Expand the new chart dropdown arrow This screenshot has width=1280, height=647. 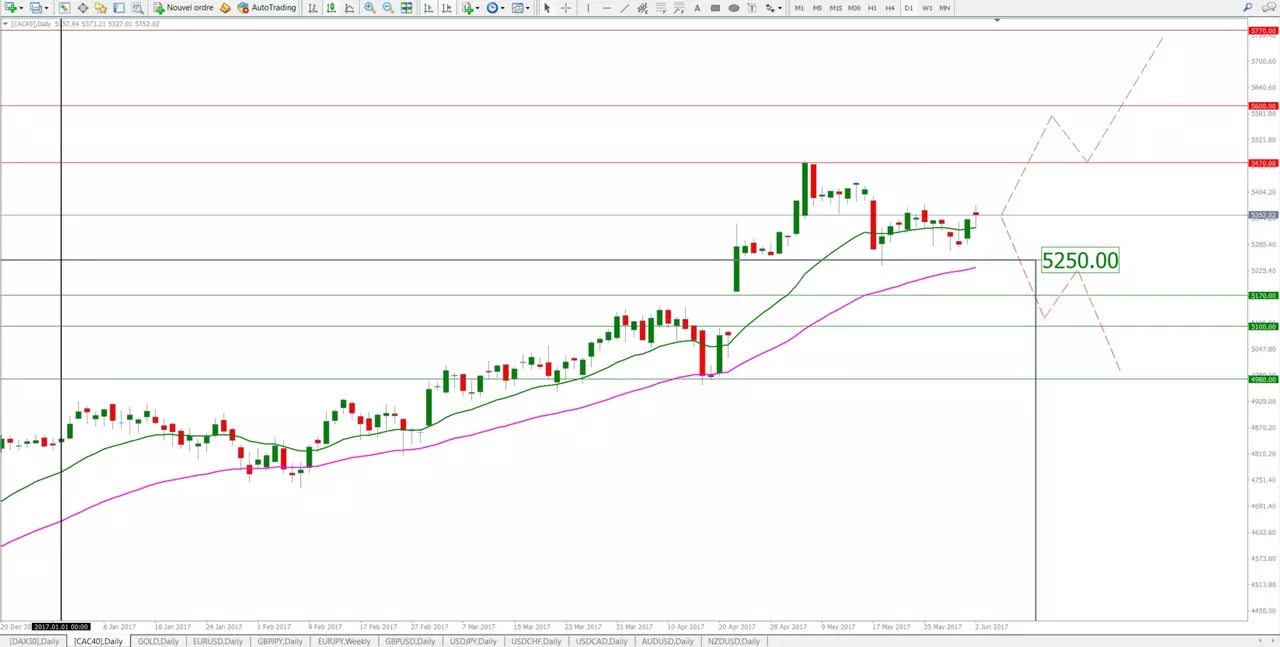[x=21, y=8]
